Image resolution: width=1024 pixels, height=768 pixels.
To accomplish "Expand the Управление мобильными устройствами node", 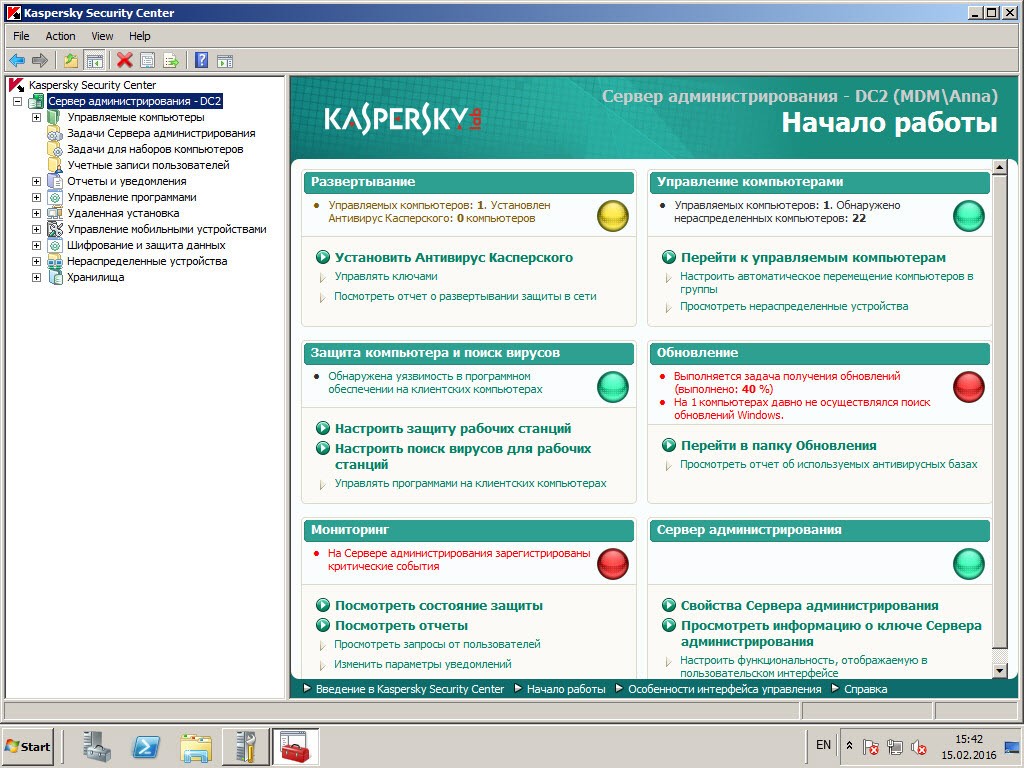I will coord(37,229).
